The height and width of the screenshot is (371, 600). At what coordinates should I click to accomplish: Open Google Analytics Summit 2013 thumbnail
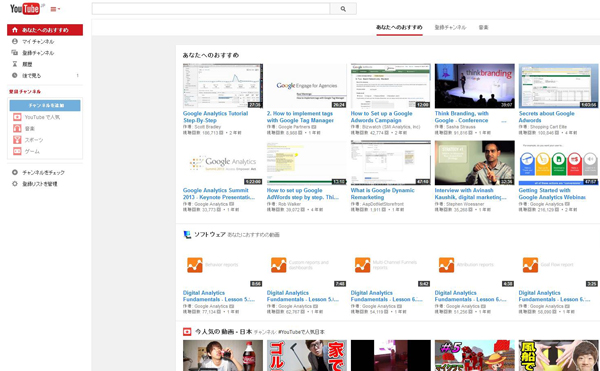(x=223, y=163)
